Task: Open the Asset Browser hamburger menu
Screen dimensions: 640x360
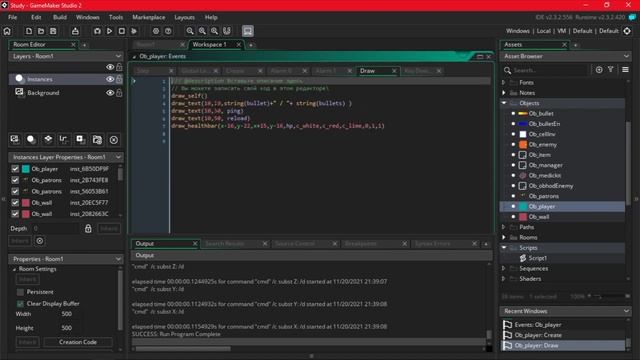Action: (x=625, y=70)
